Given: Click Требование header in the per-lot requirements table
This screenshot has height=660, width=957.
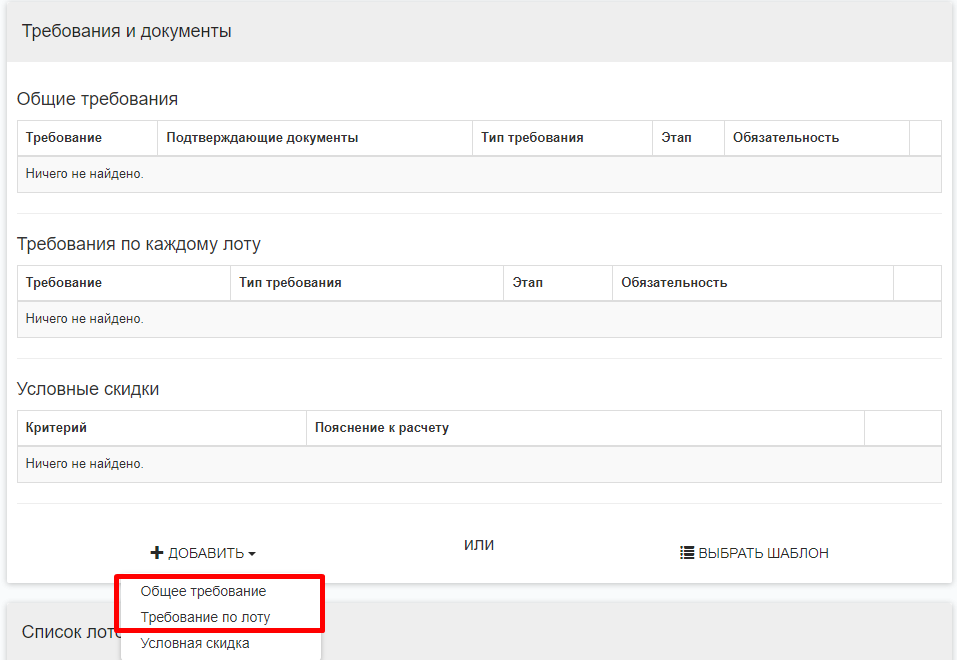Looking at the screenshot, I should pyautogui.click(x=64, y=283).
